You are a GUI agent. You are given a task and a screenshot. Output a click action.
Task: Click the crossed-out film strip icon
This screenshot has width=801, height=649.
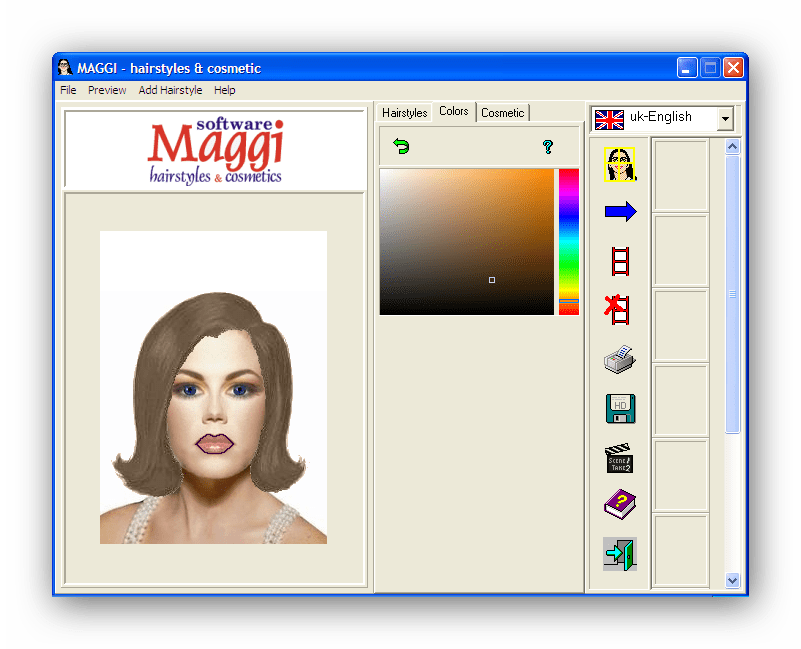[619, 309]
